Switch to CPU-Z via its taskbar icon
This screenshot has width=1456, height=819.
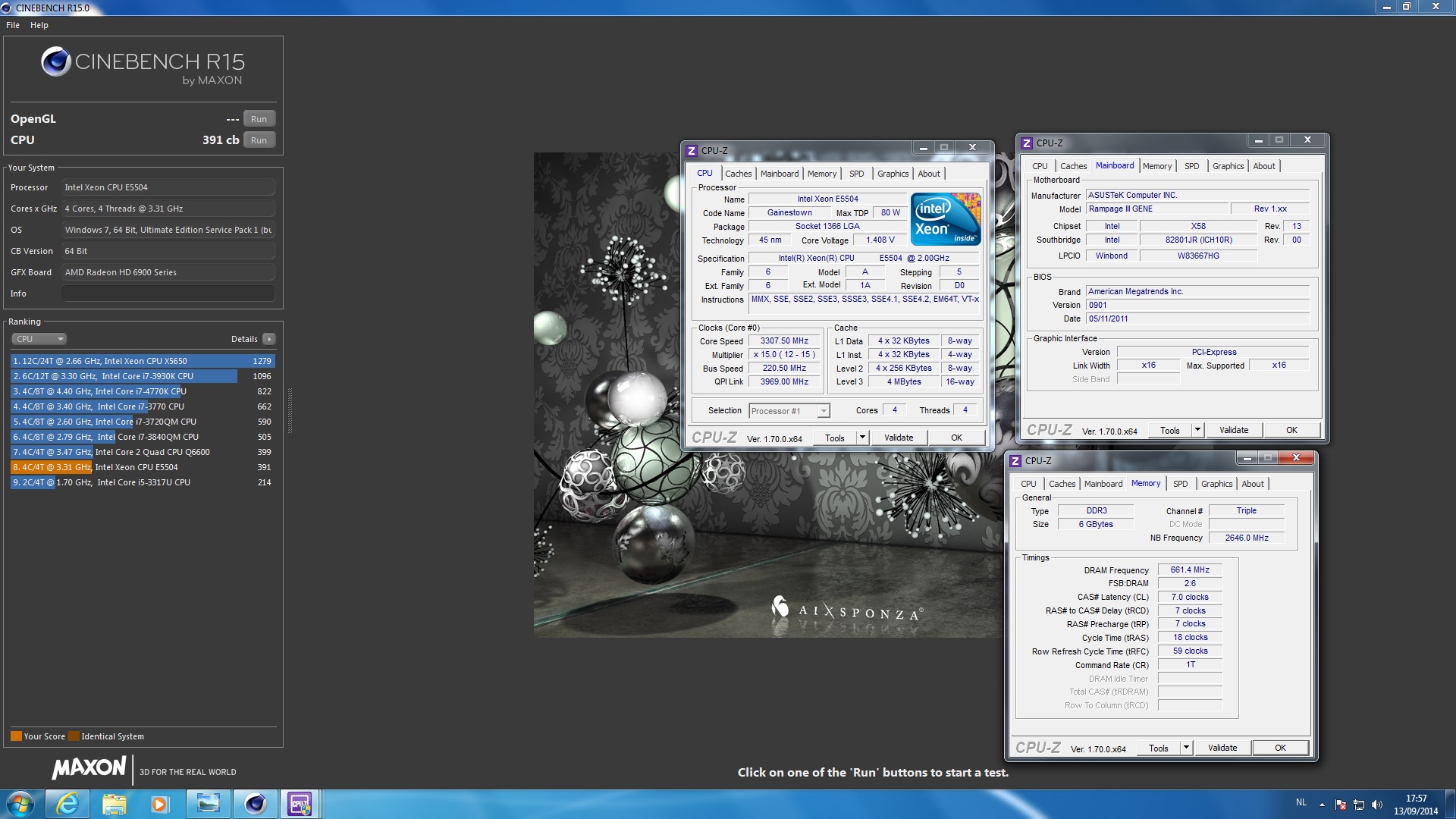point(300,804)
